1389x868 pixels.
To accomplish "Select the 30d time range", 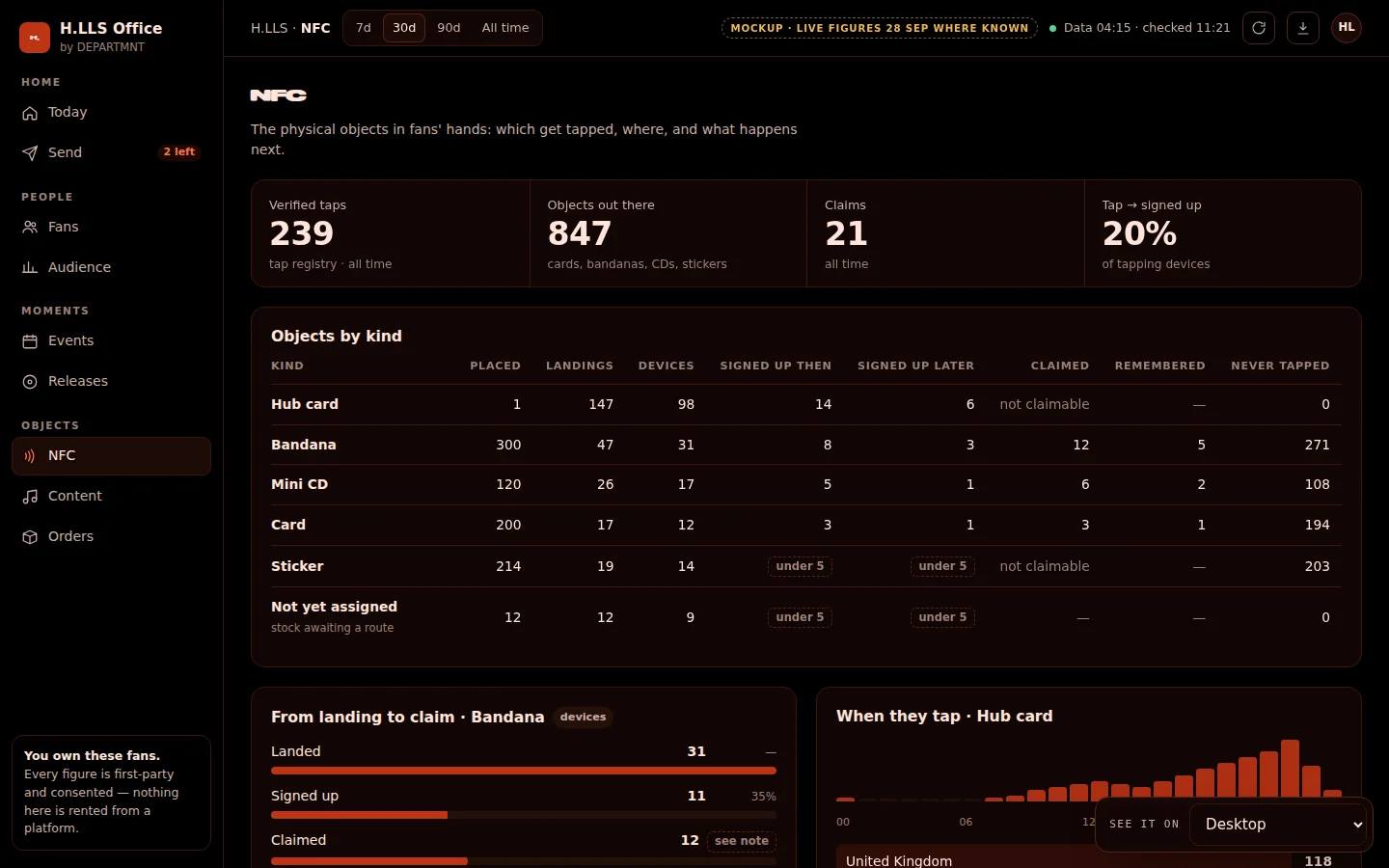I will tap(404, 28).
